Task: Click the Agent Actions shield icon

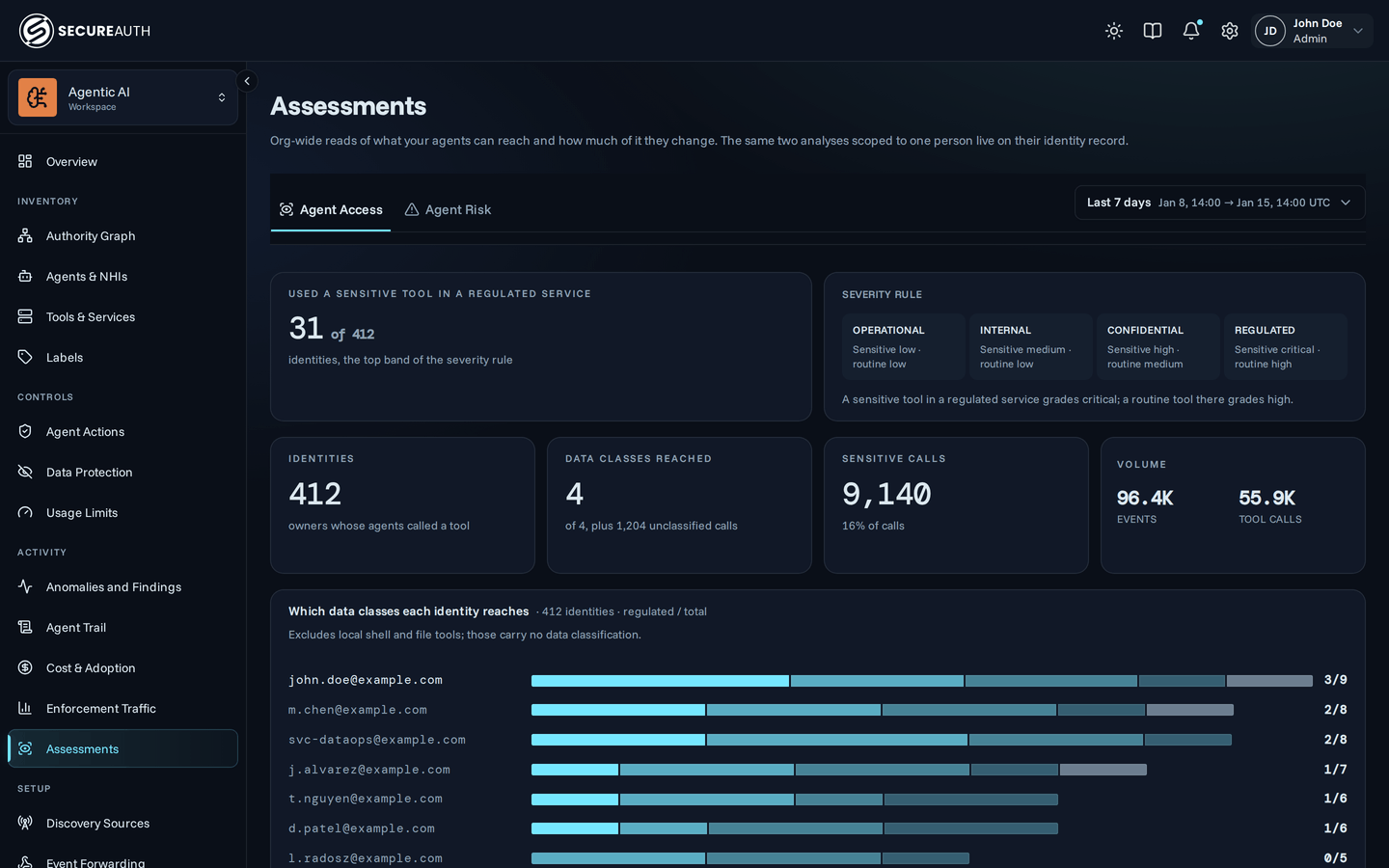Action: tap(25, 431)
